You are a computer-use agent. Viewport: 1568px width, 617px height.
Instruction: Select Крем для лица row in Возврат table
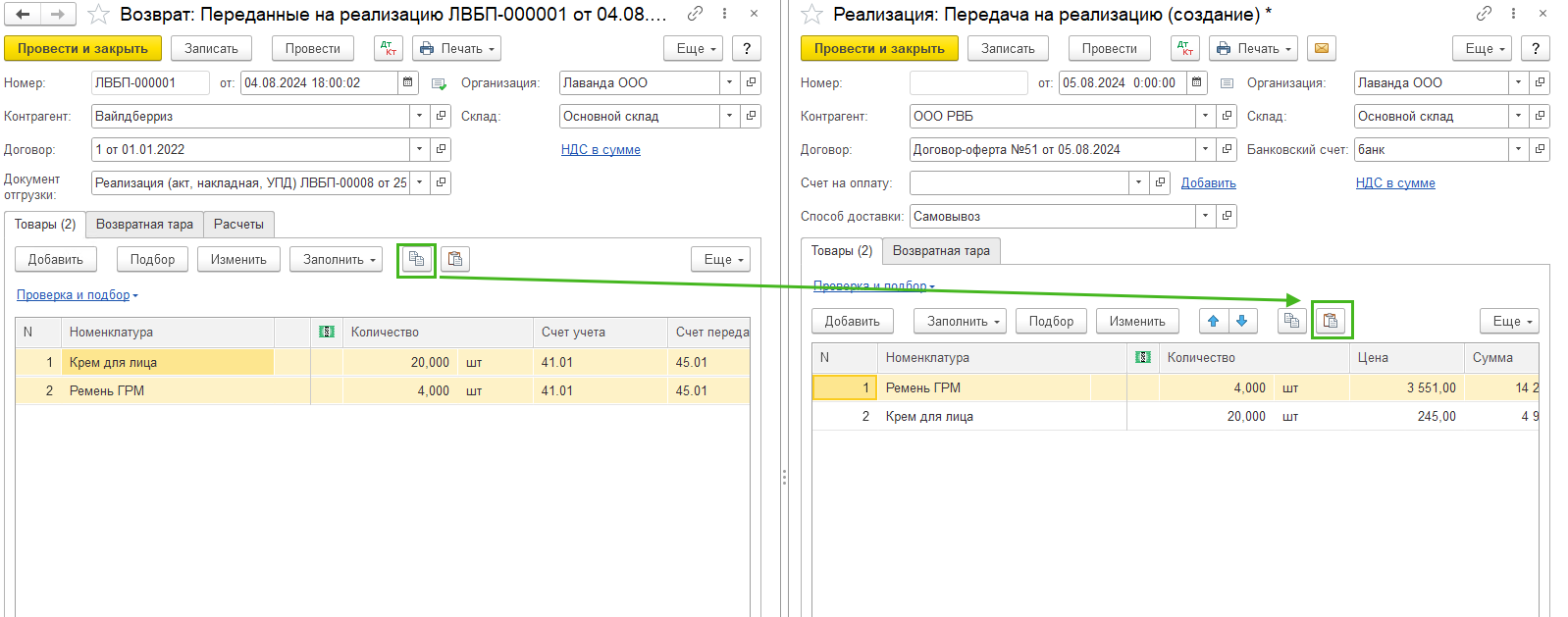(x=383, y=363)
